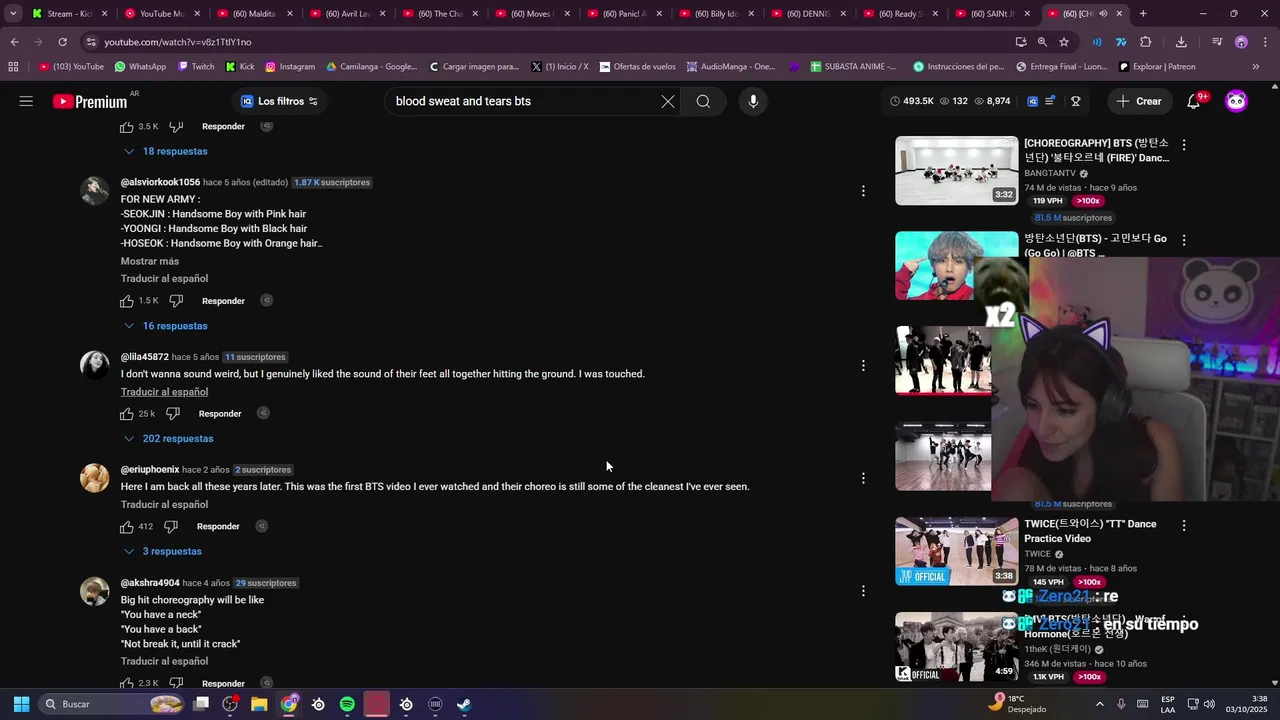The height and width of the screenshot is (720, 1280).
Task: Open the panda account avatar menu
Action: pos(1237,101)
